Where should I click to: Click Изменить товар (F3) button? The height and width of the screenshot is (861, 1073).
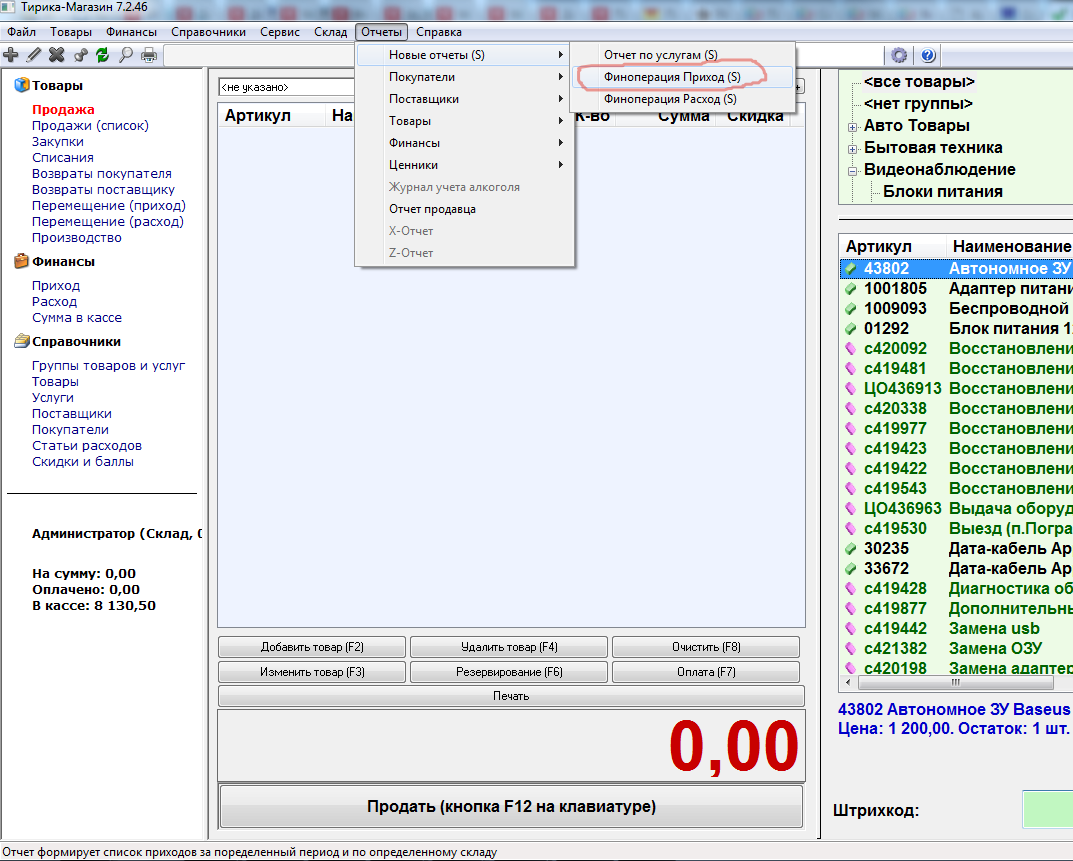pos(312,672)
